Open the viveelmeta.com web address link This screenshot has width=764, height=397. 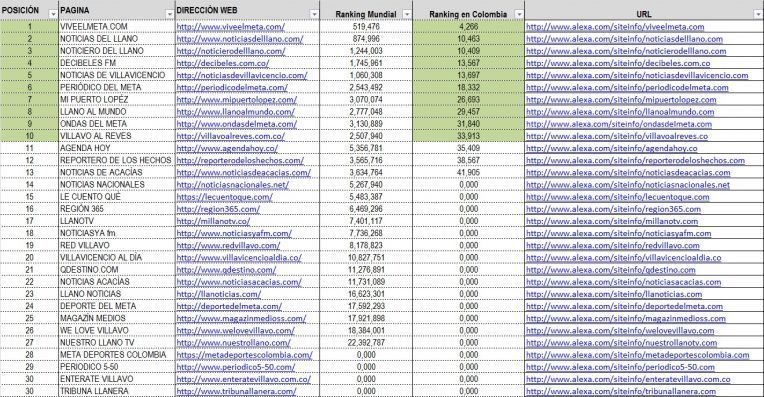point(230,27)
